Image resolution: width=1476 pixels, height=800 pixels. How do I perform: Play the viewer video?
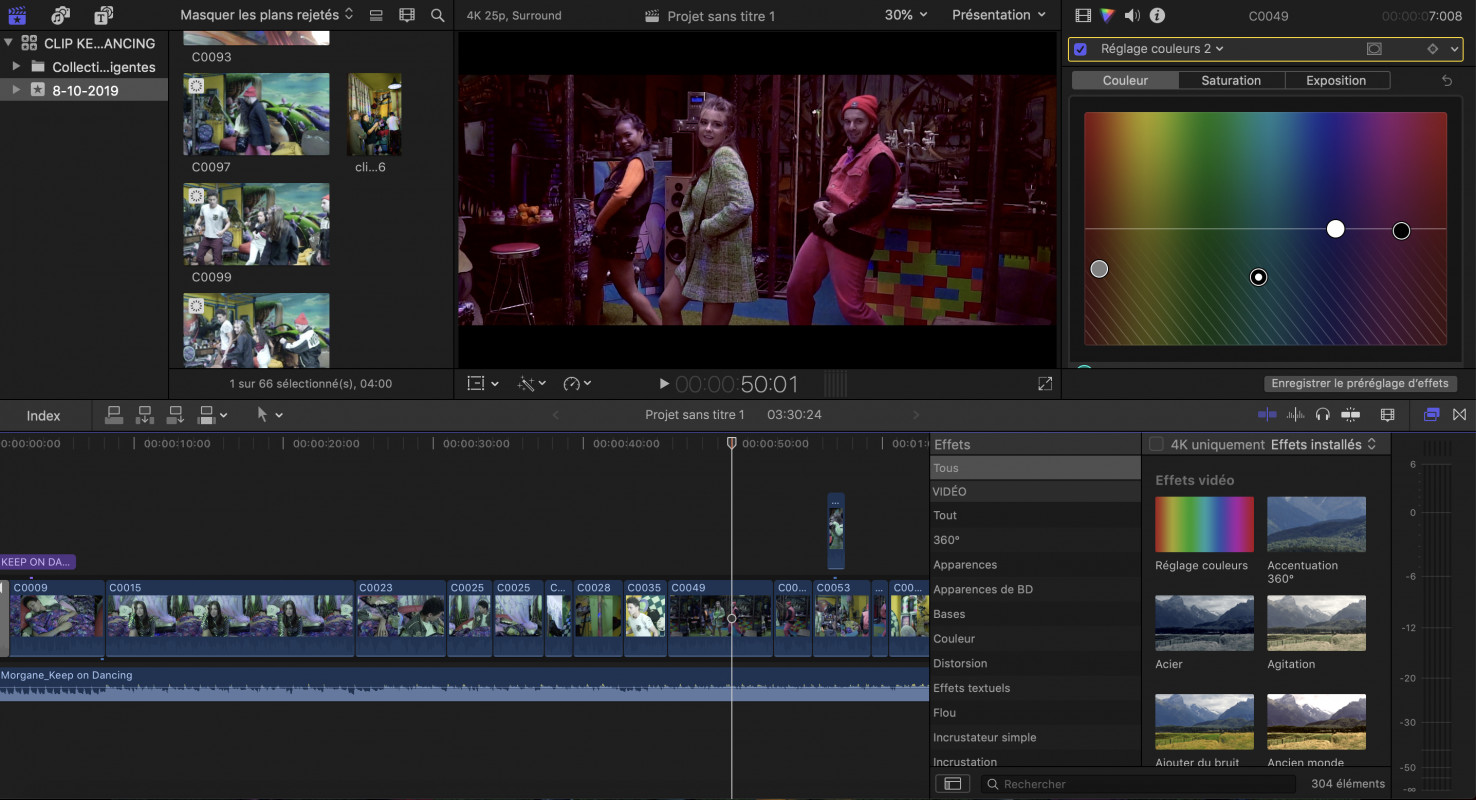pyautogui.click(x=663, y=384)
